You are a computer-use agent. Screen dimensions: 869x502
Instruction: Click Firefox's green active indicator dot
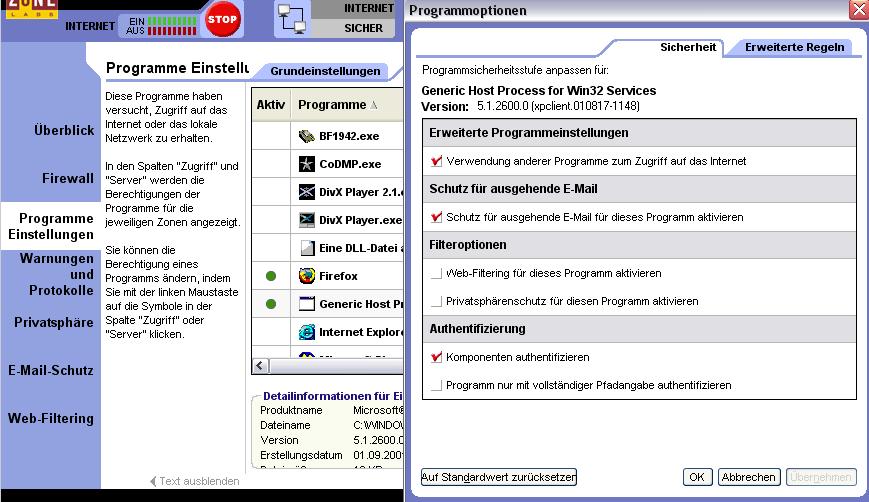[271, 276]
